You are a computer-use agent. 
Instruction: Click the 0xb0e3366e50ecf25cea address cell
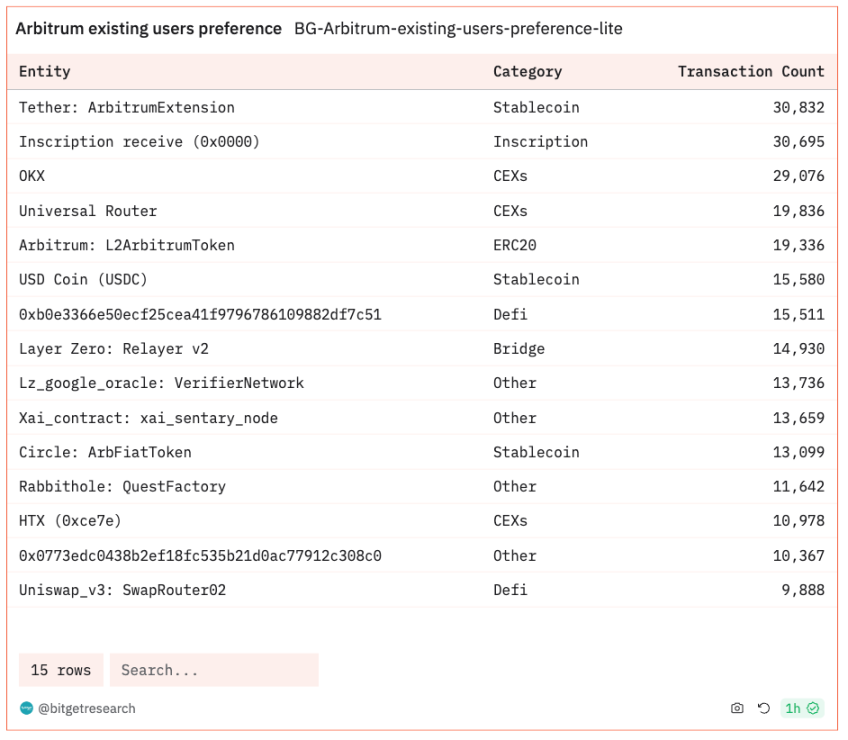click(200, 315)
